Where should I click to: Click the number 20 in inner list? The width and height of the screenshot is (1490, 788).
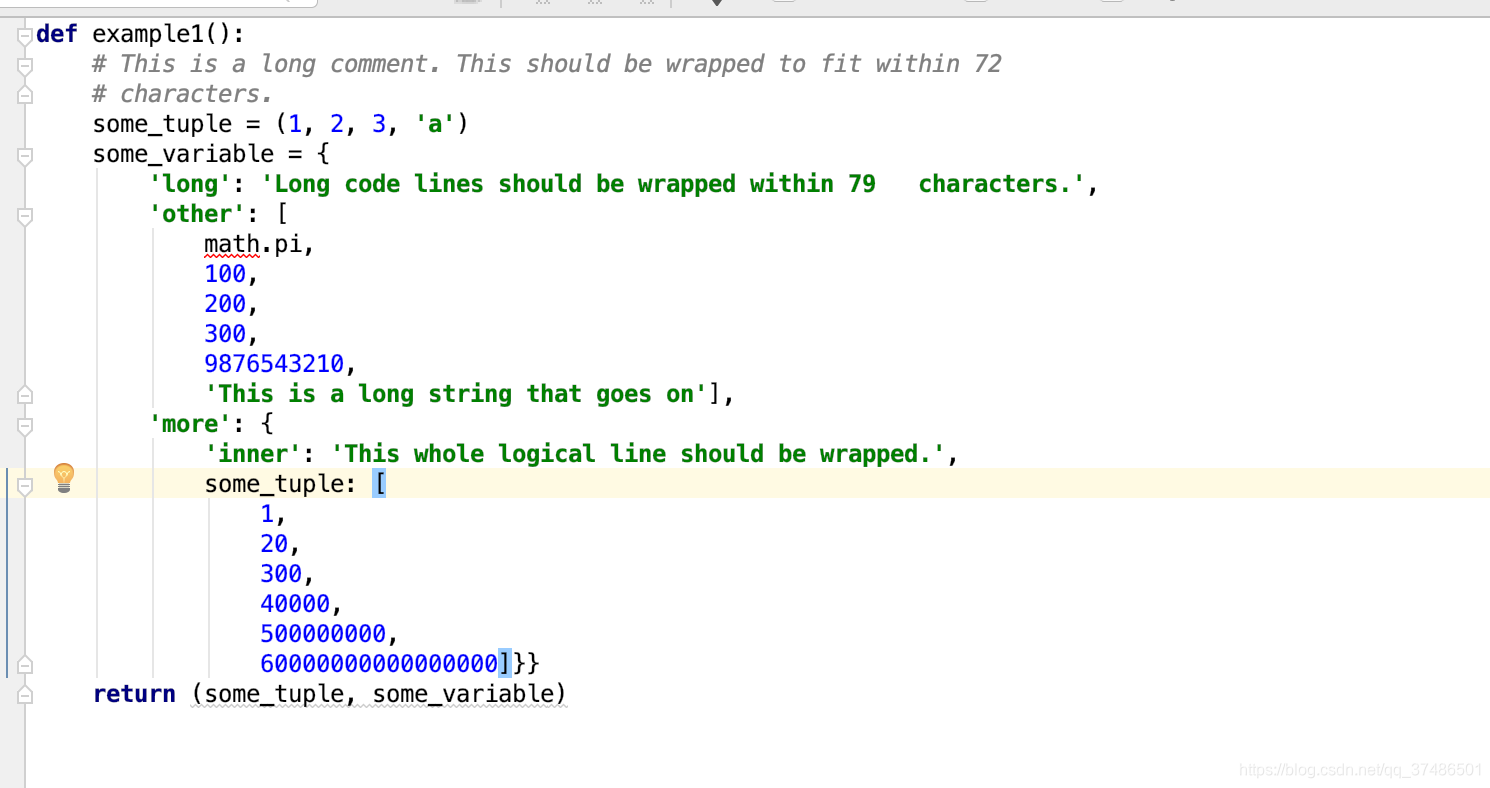[x=274, y=544]
